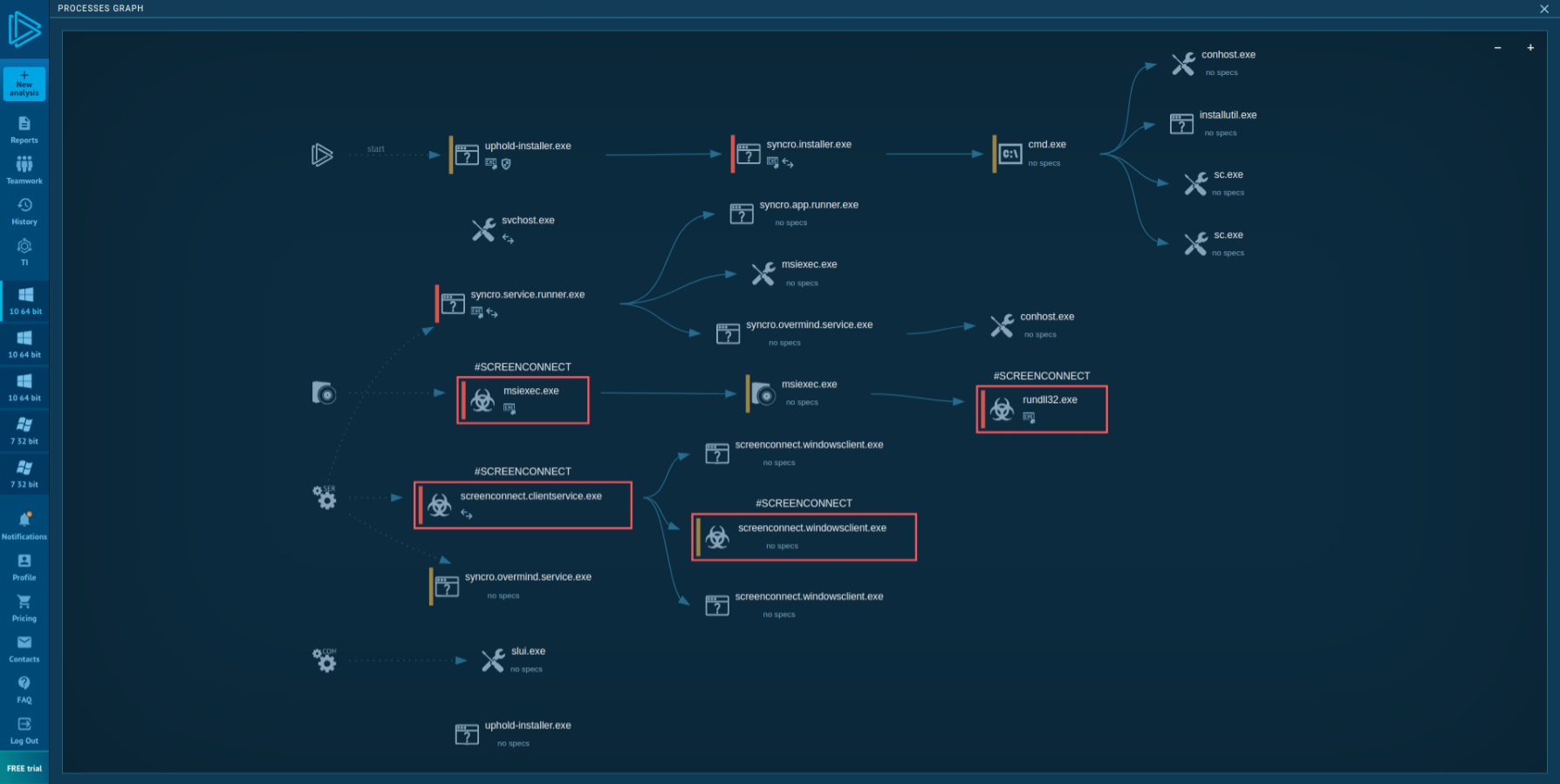The height and width of the screenshot is (784, 1560).
Task: Select the msiexec.exe installer disc node
Action: click(x=792, y=393)
